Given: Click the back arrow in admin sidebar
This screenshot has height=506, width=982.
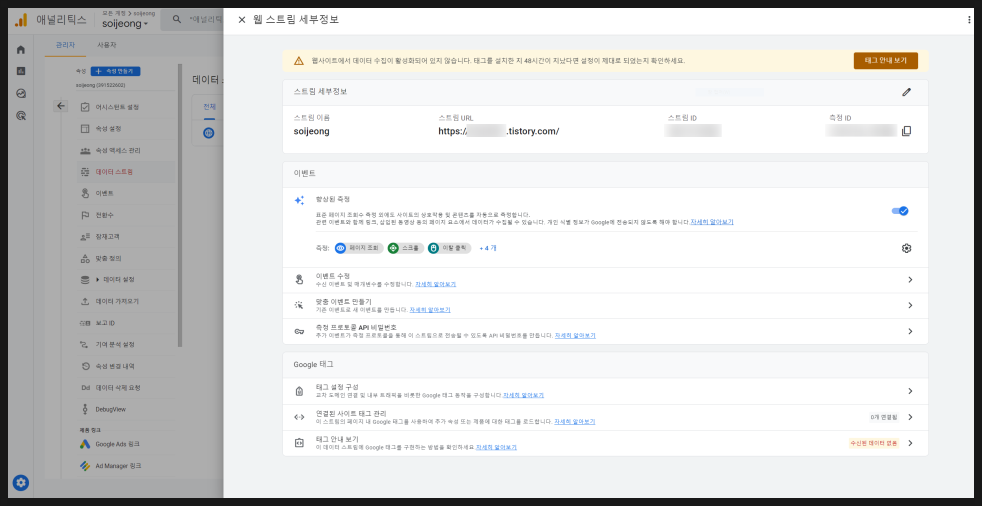Looking at the screenshot, I should (61, 106).
